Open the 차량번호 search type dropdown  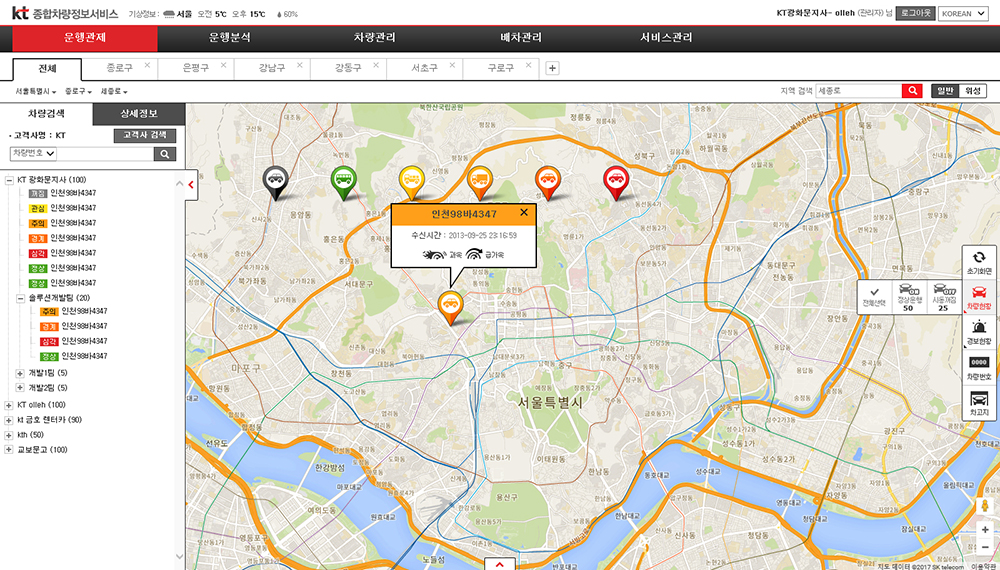pyautogui.click(x=33, y=153)
